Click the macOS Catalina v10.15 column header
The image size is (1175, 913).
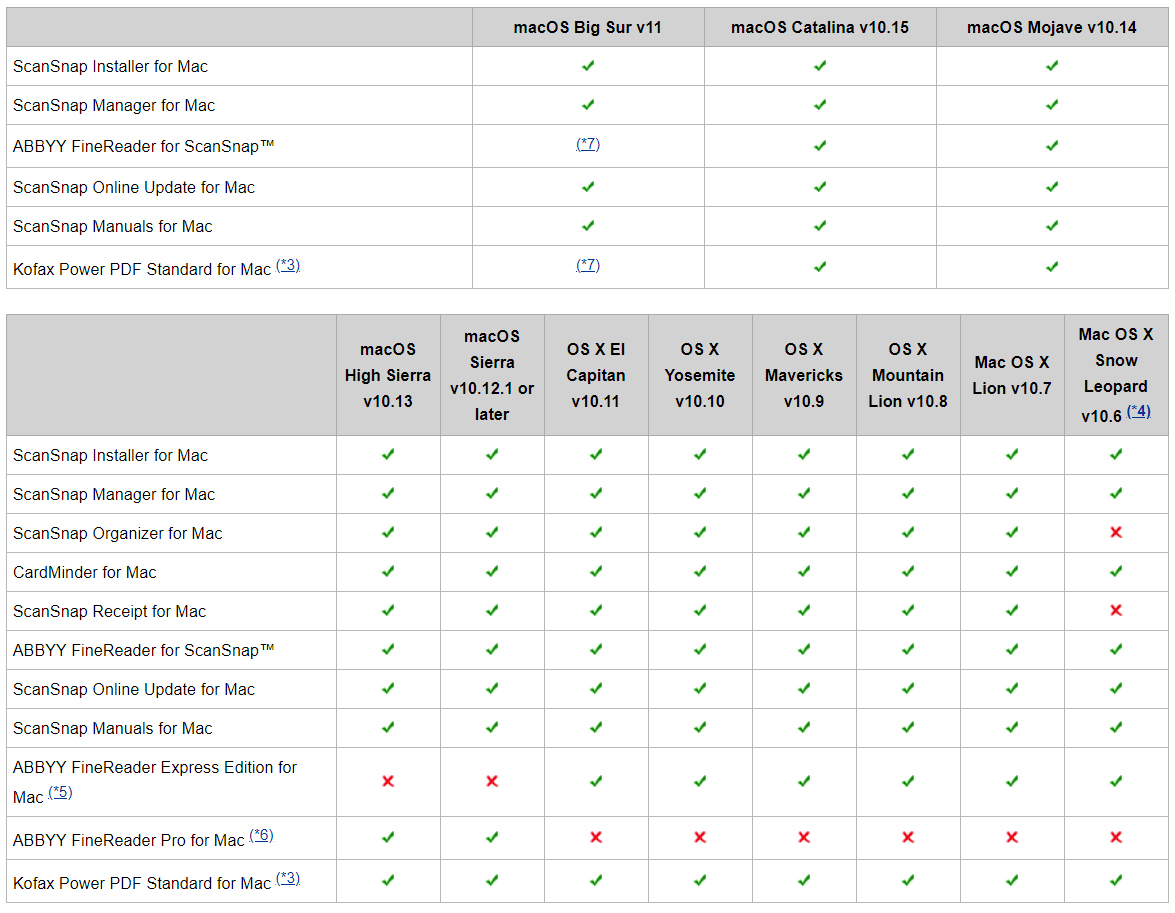click(820, 27)
